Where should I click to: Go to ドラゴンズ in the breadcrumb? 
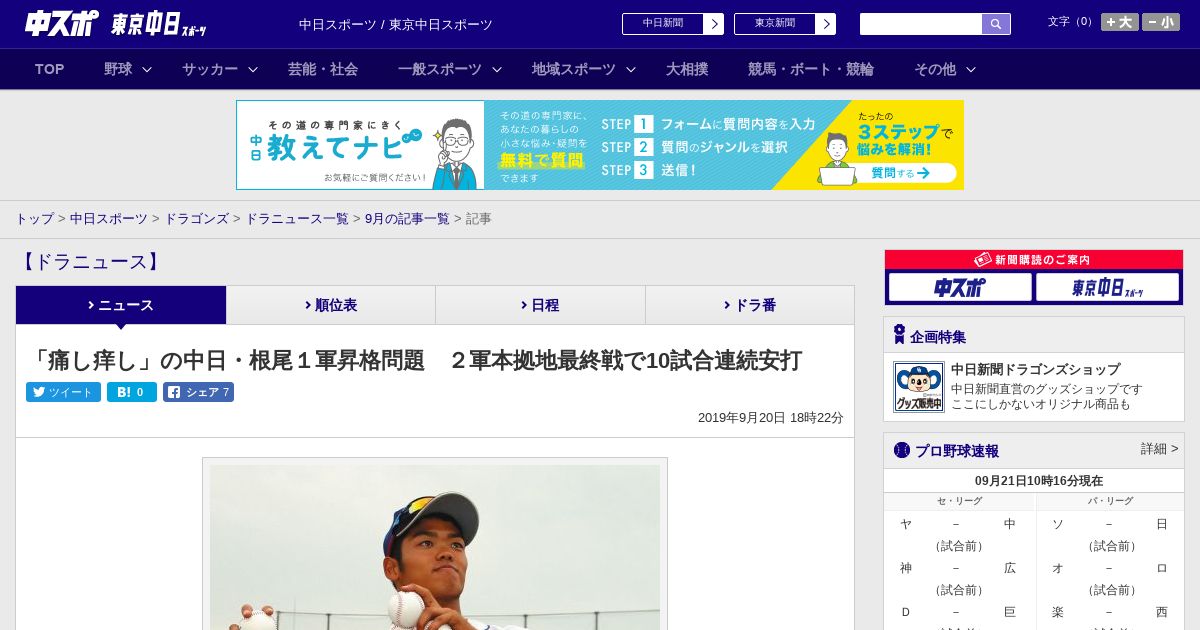pyautogui.click(x=197, y=218)
